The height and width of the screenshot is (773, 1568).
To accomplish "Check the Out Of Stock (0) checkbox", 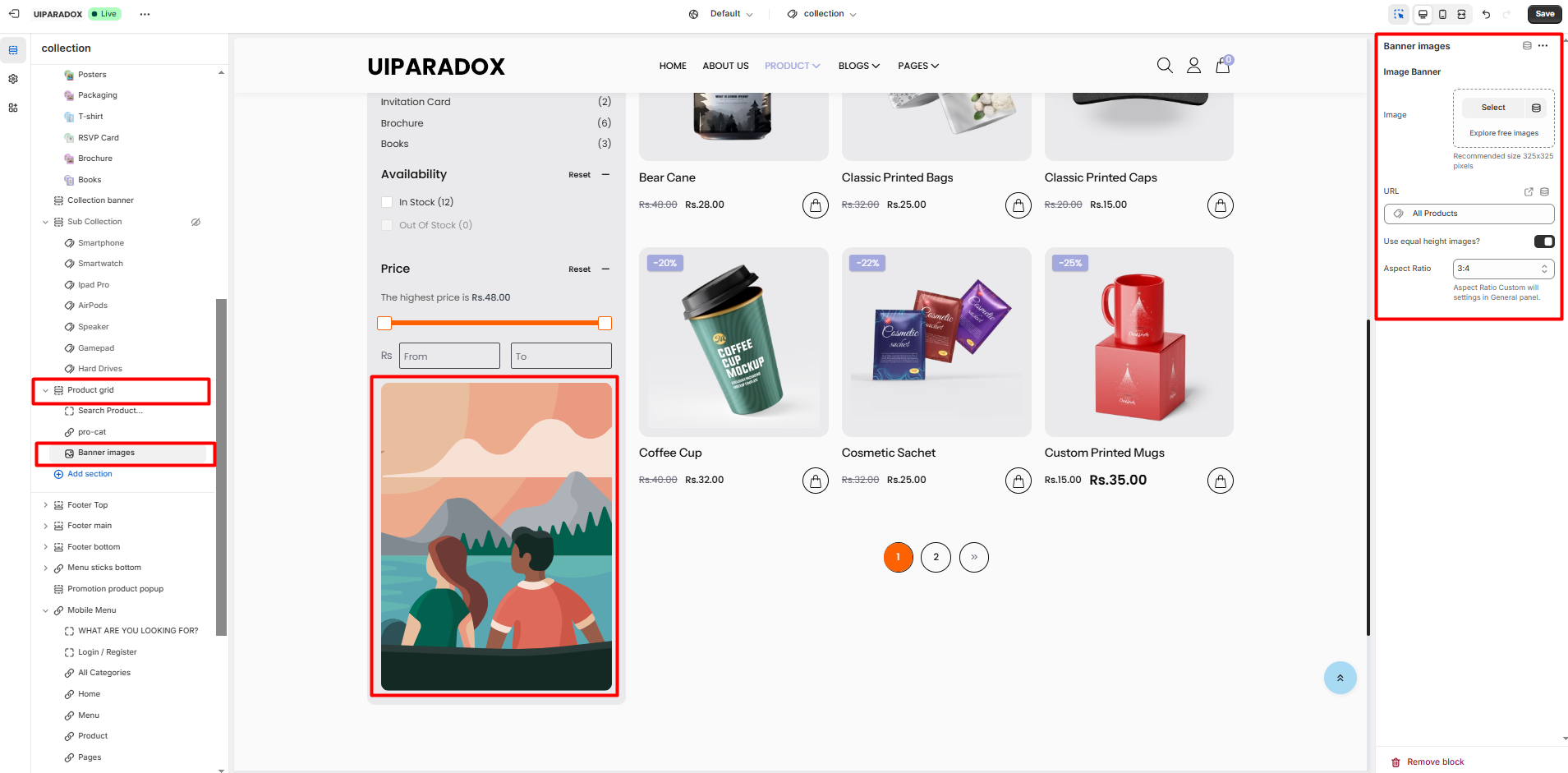I will click(387, 225).
